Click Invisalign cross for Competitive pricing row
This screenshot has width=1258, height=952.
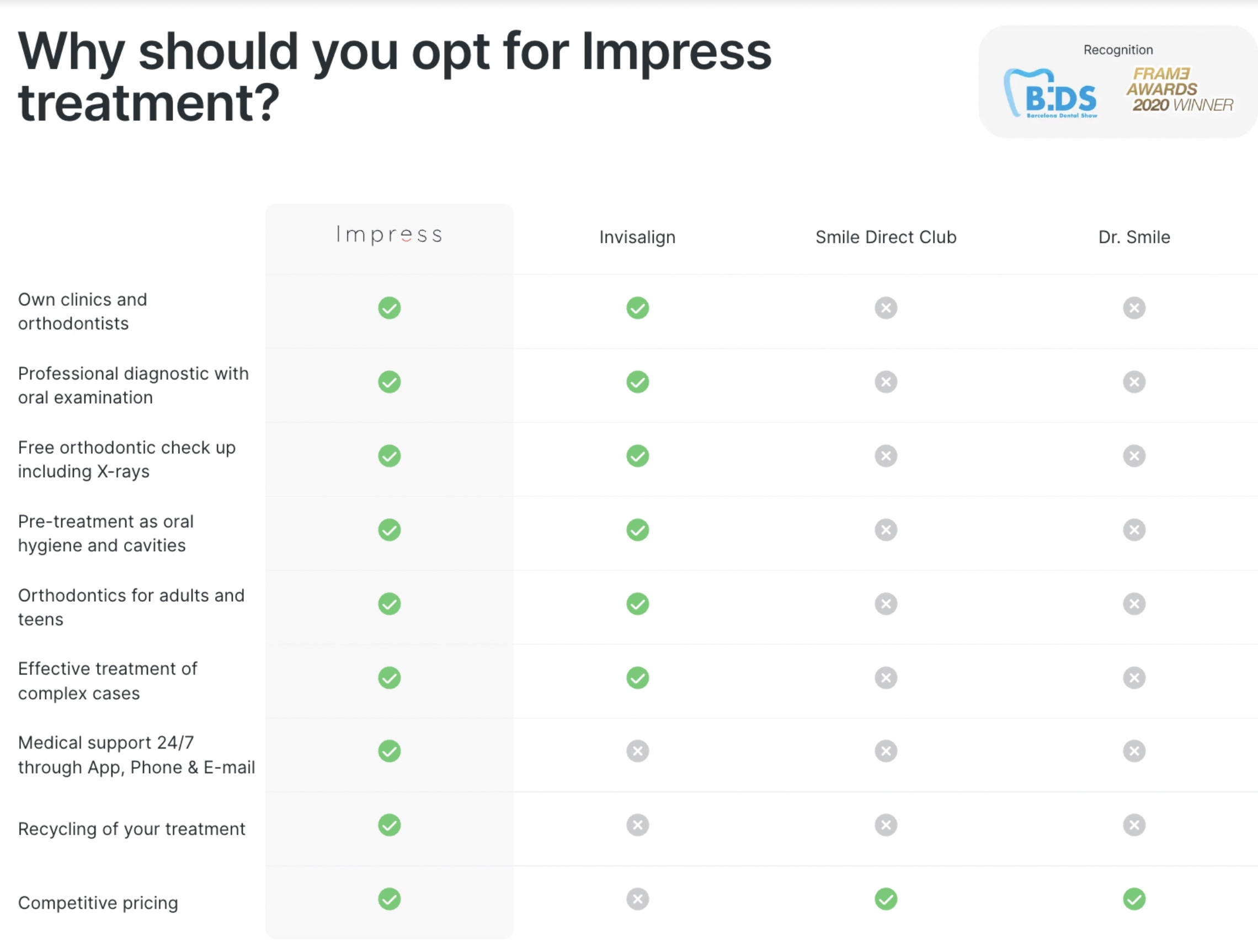point(637,899)
